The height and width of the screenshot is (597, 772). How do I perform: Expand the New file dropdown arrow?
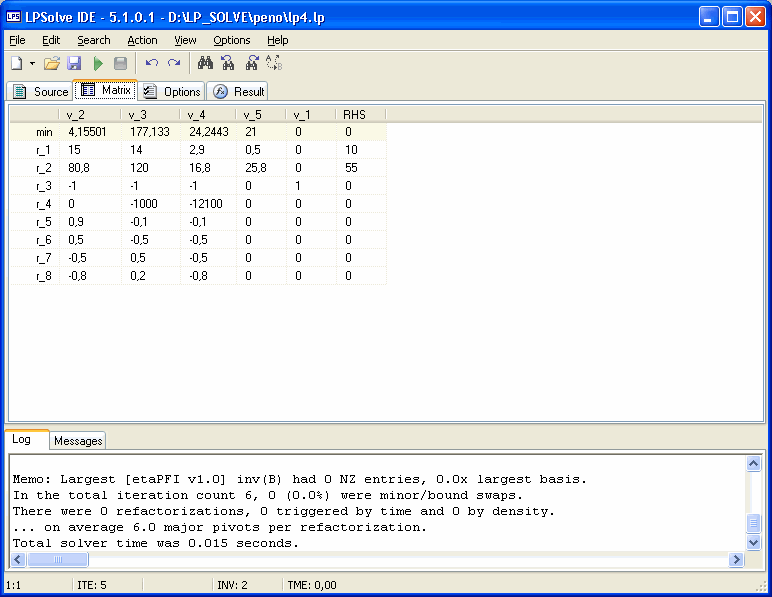(32, 63)
